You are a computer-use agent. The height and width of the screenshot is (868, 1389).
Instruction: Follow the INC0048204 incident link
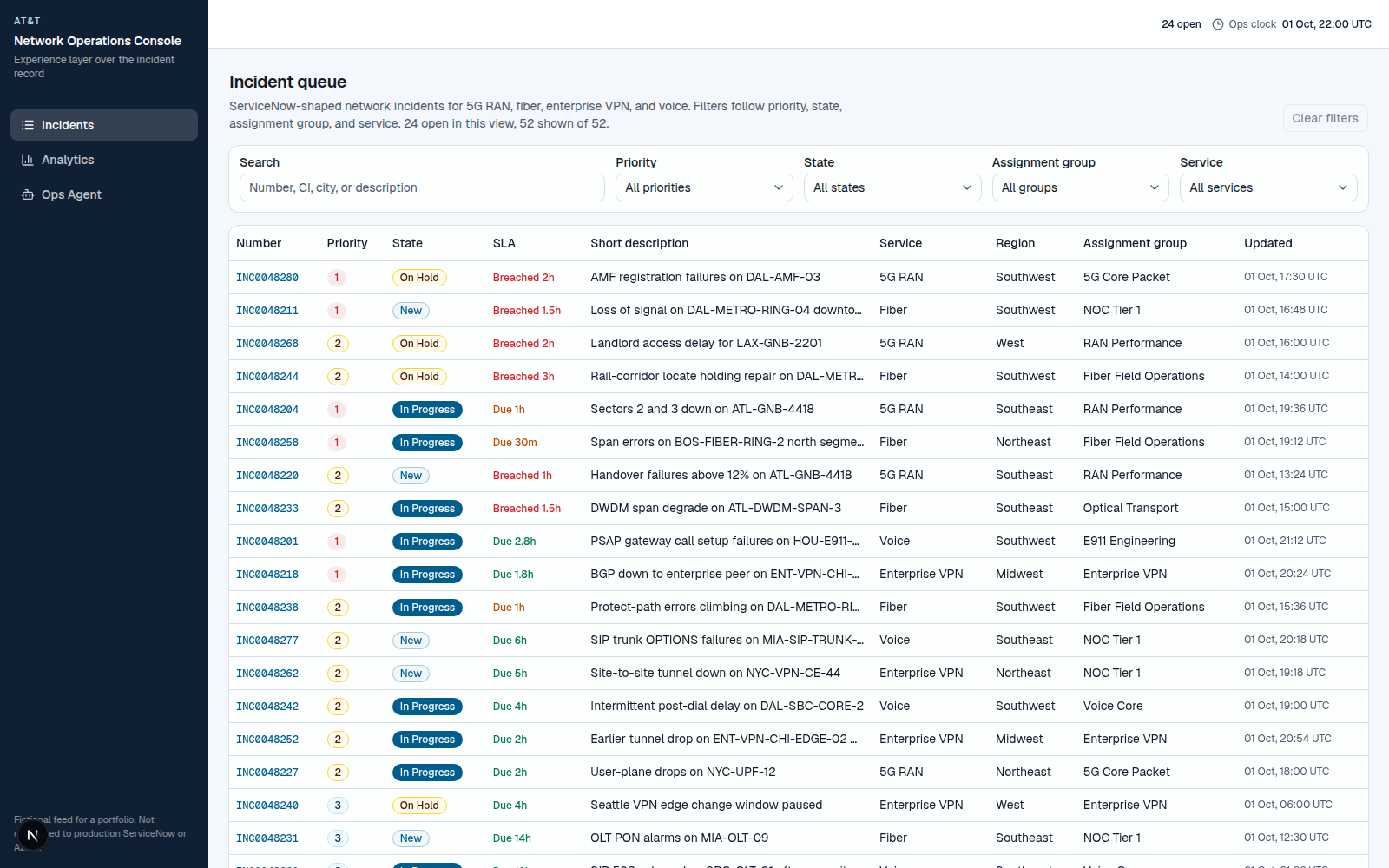pos(267,410)
